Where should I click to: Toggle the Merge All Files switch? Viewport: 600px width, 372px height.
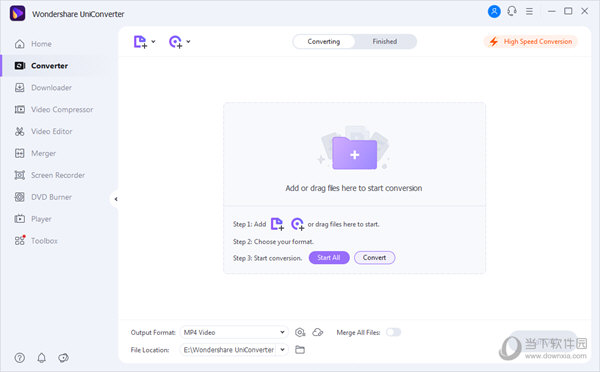click(393, 332)
